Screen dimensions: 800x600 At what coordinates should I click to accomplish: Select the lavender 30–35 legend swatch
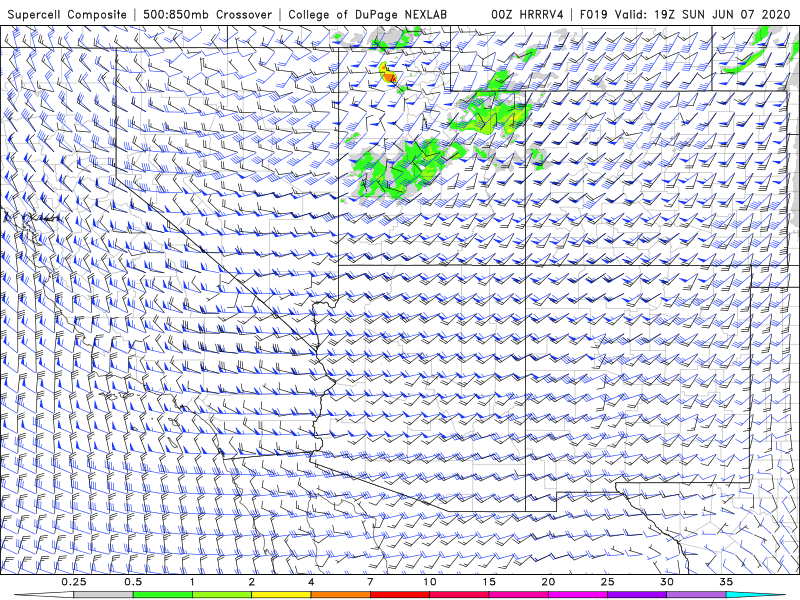click(x=696, y=595)
